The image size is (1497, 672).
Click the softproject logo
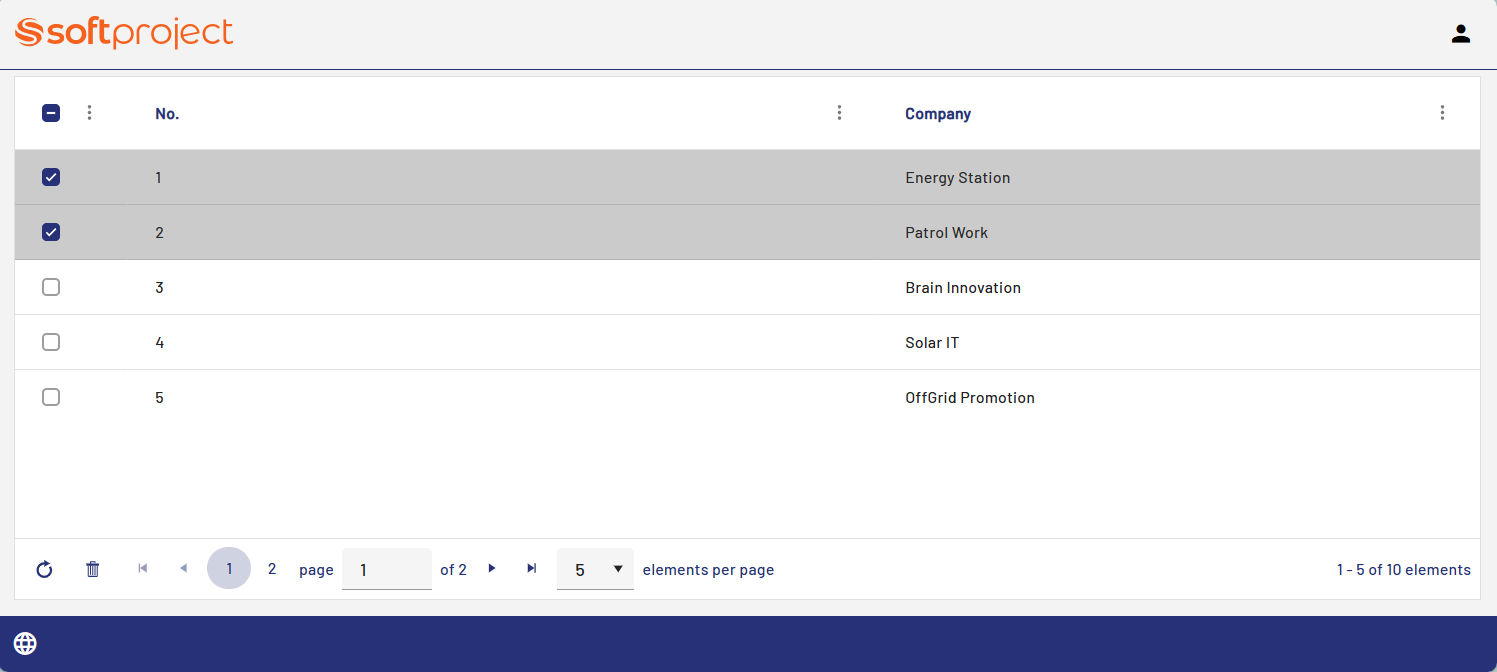click(125, 33)
